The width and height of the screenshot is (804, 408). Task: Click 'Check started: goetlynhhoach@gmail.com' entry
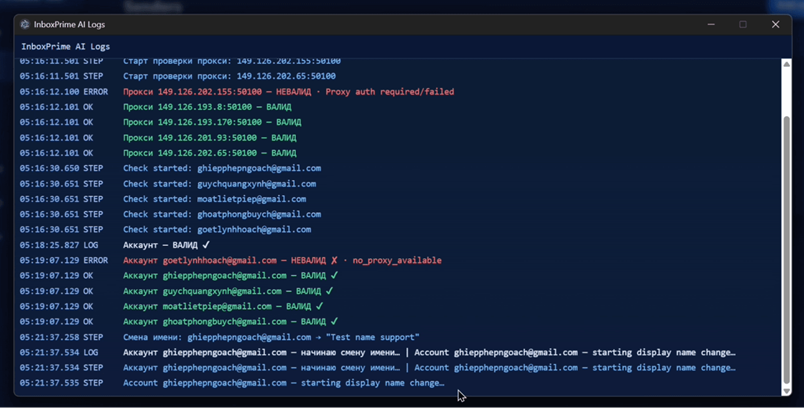point(217,230)
